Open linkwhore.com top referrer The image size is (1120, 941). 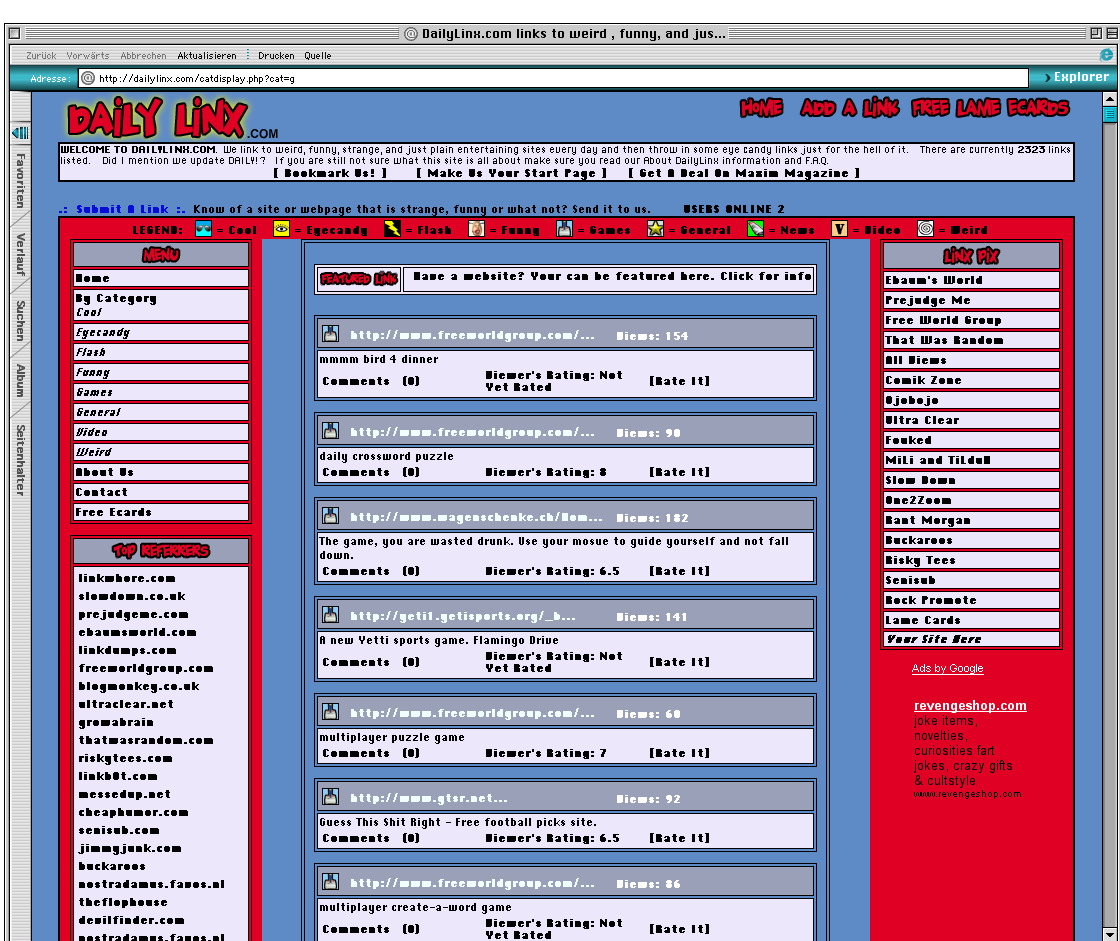[126, 578]
